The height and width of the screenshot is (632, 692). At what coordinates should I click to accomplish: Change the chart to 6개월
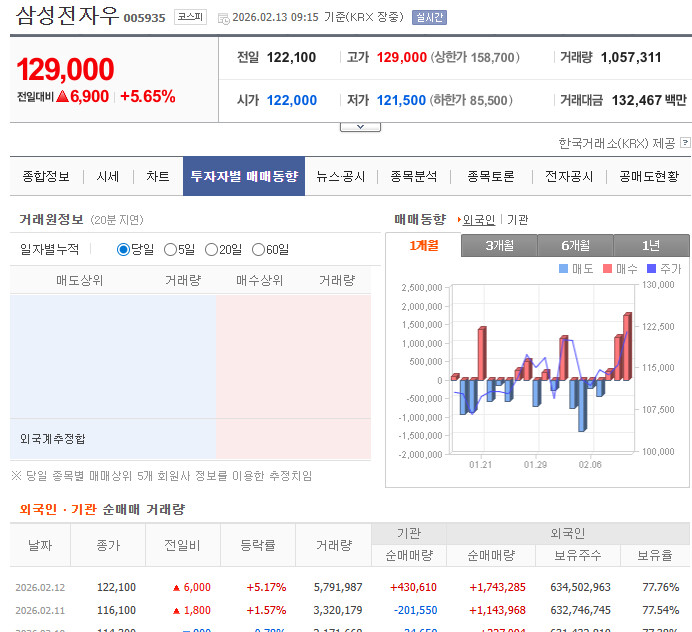(x=575, y=245)
